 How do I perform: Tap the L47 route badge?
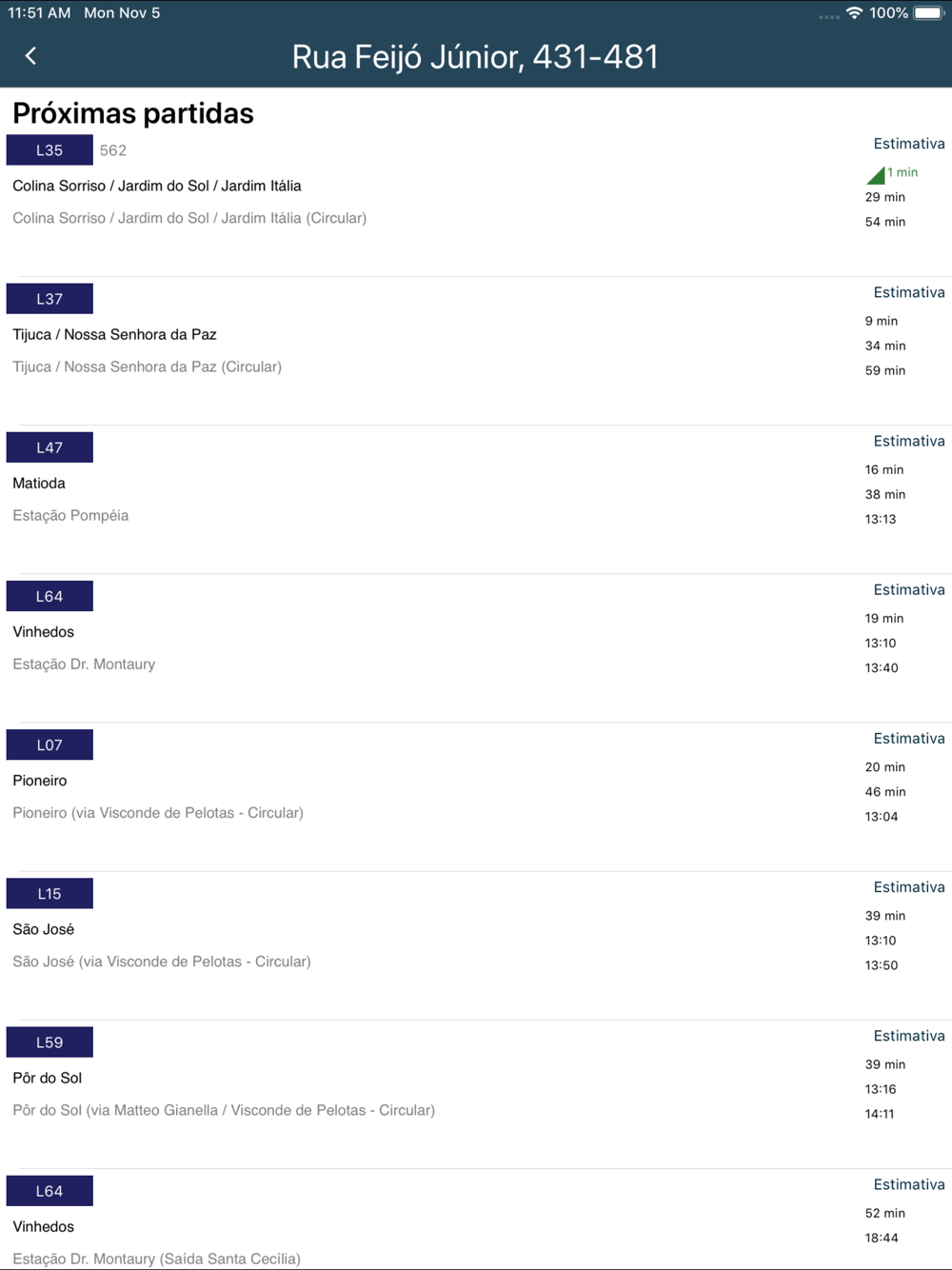click(50, 447)
